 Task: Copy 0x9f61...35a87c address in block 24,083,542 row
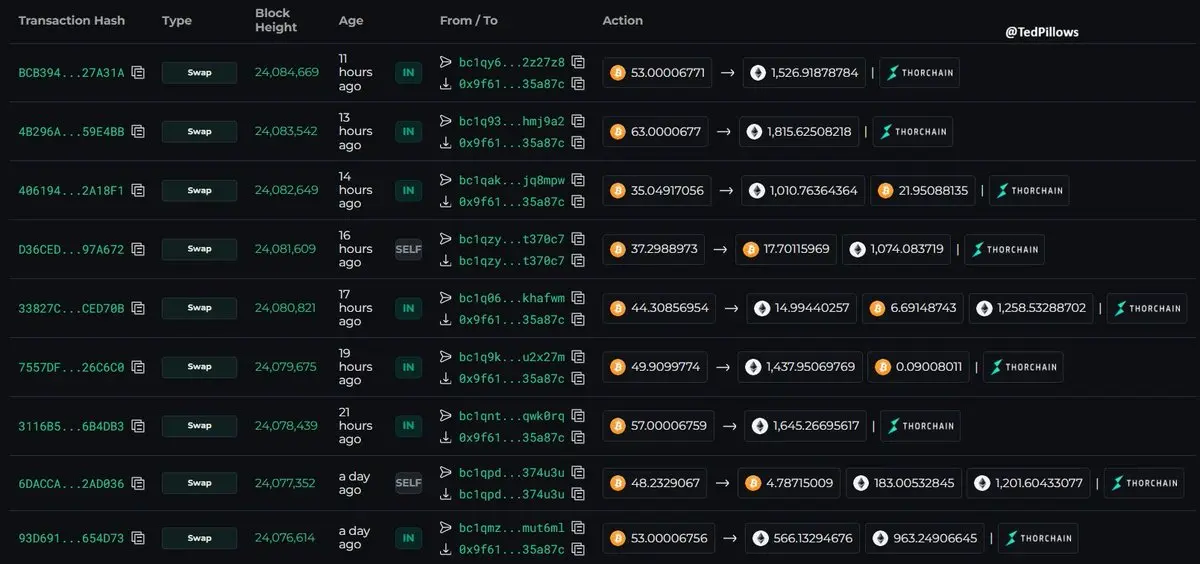pos(578,143)
